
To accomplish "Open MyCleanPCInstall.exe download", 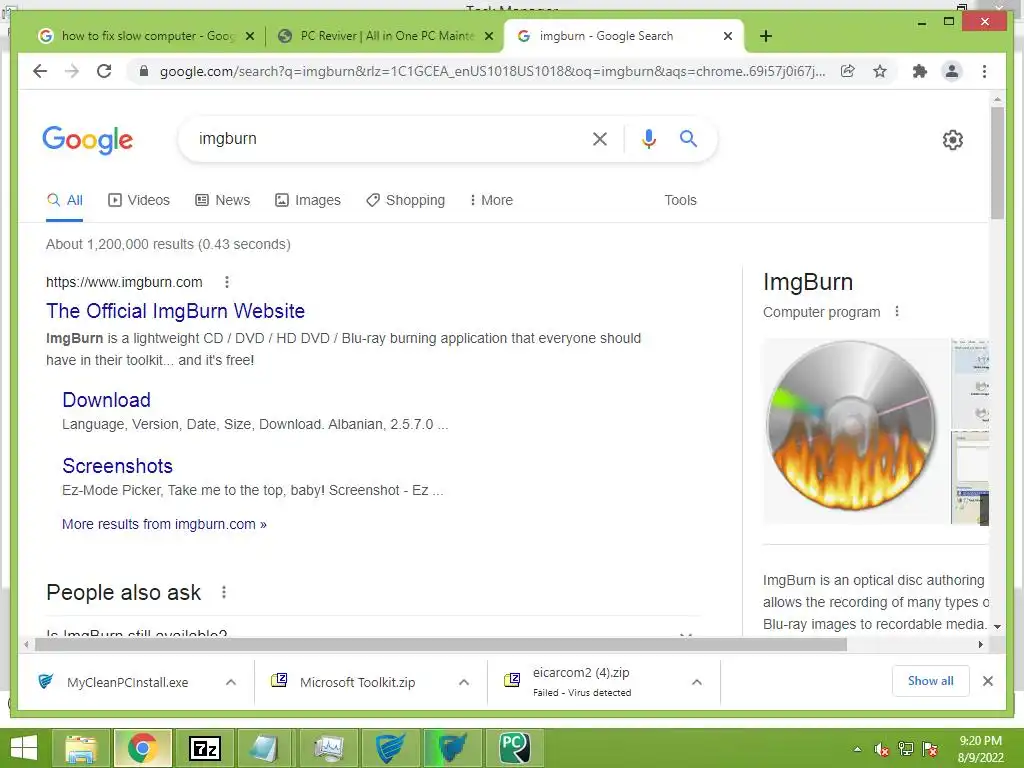I will pos(127,682).
